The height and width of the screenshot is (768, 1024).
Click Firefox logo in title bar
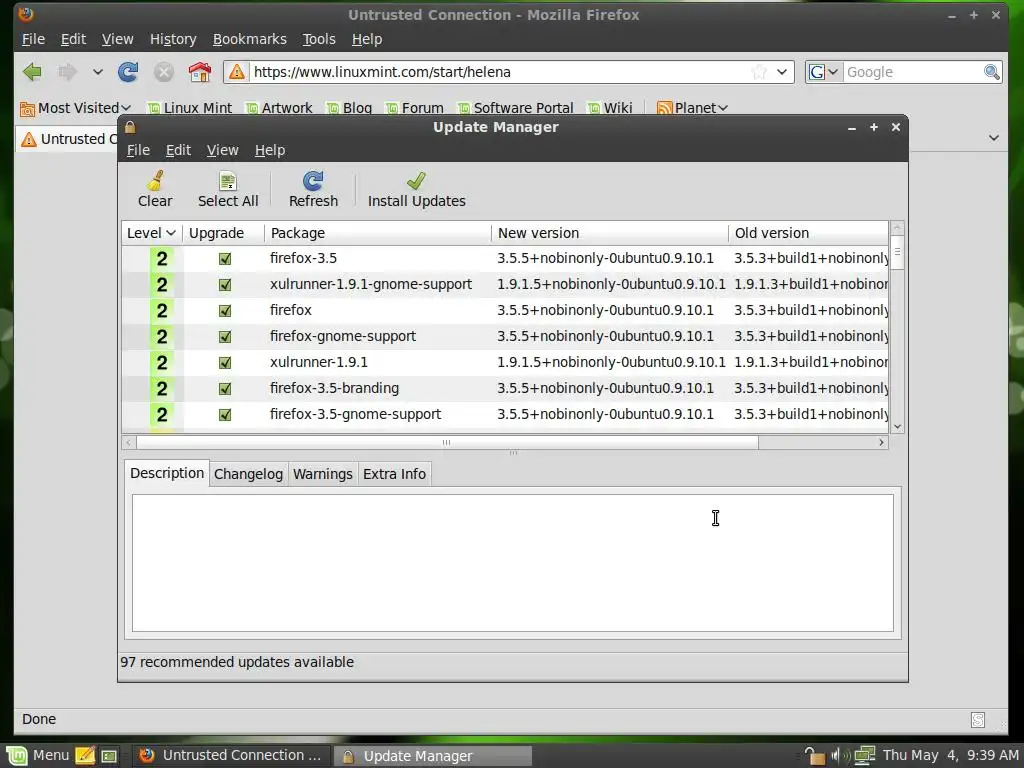(x=26, y=14)
